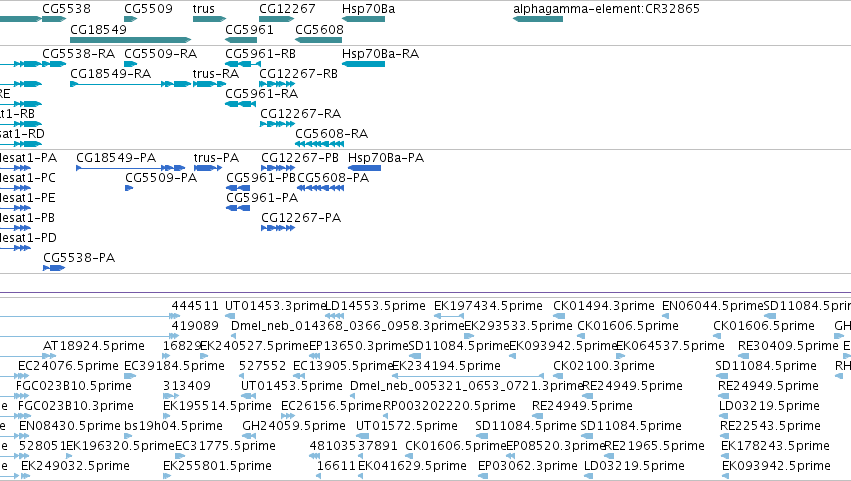Select the FGC023B10.5prime EST
The width and height of the screenshot is (851, 481).
pos(21,396)
